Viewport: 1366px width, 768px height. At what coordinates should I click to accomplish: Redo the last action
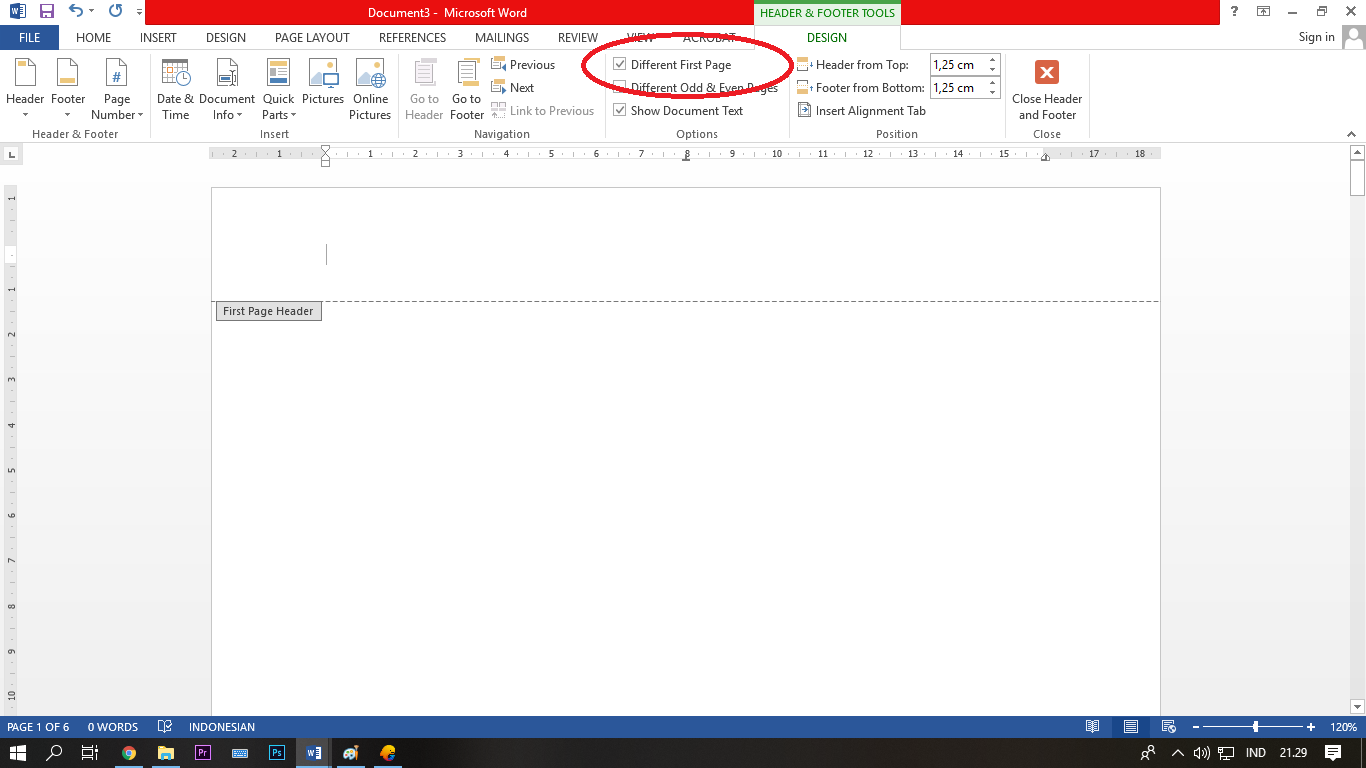tap(115, 12)
